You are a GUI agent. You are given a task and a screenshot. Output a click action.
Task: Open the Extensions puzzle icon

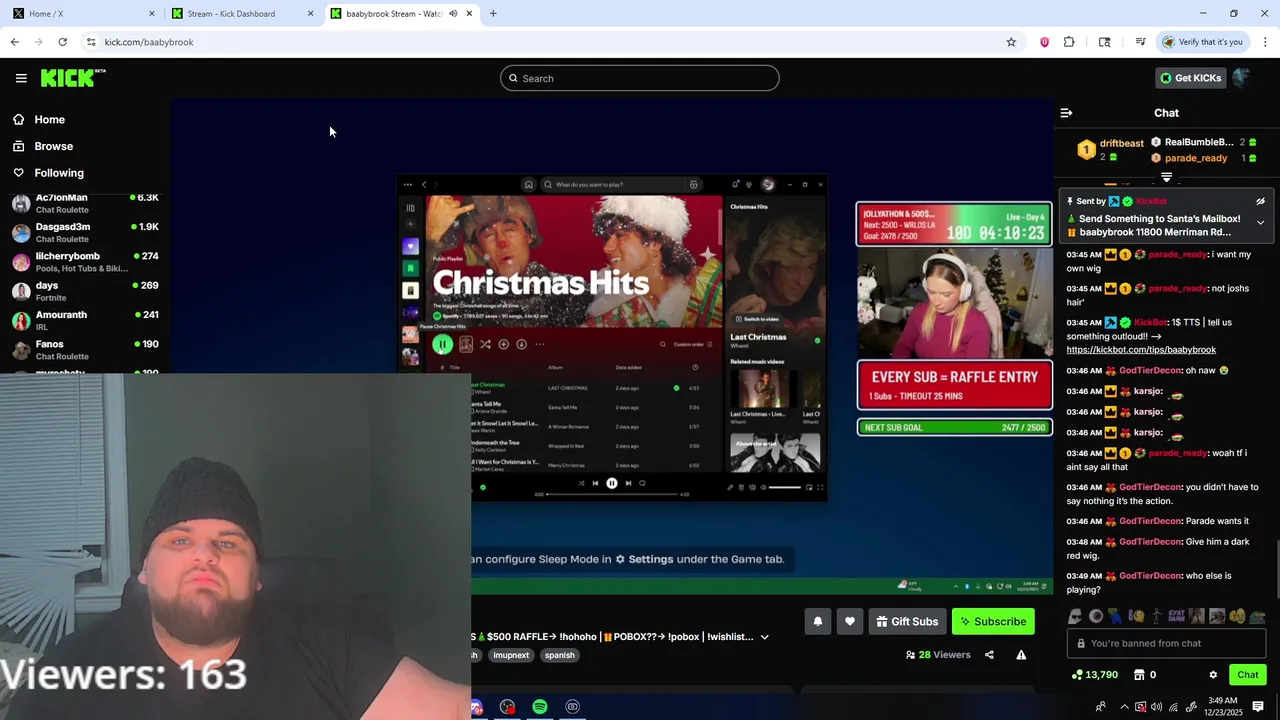pyautogui.click(x=1069, y=42)
